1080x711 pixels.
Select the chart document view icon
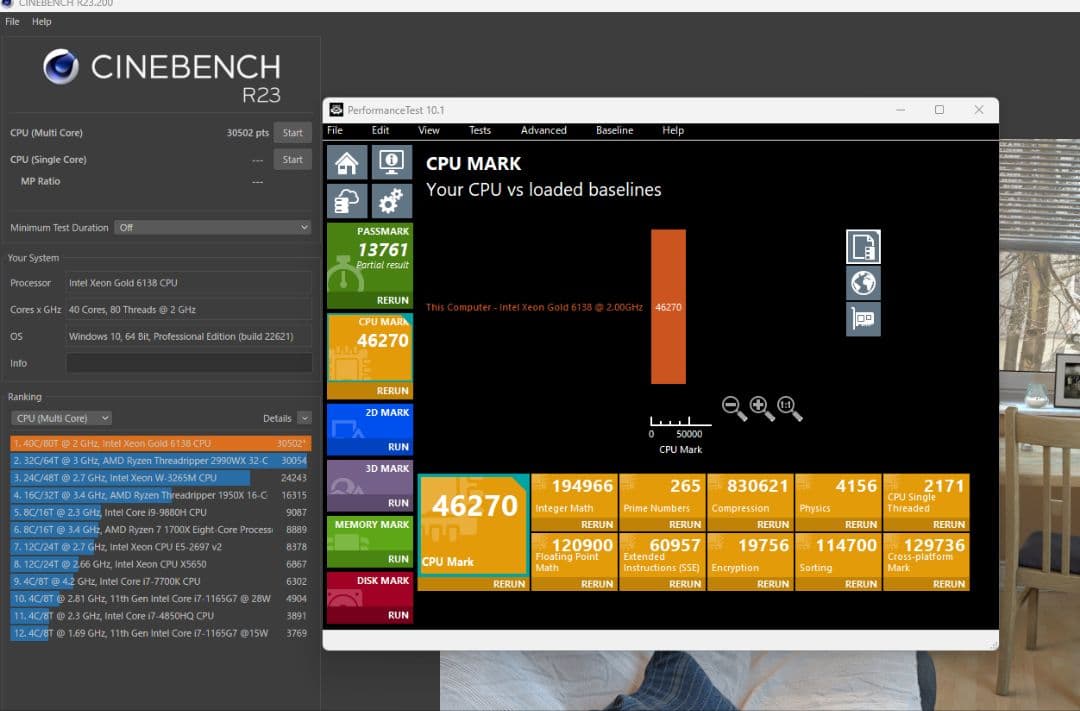(x=863, y=246)
